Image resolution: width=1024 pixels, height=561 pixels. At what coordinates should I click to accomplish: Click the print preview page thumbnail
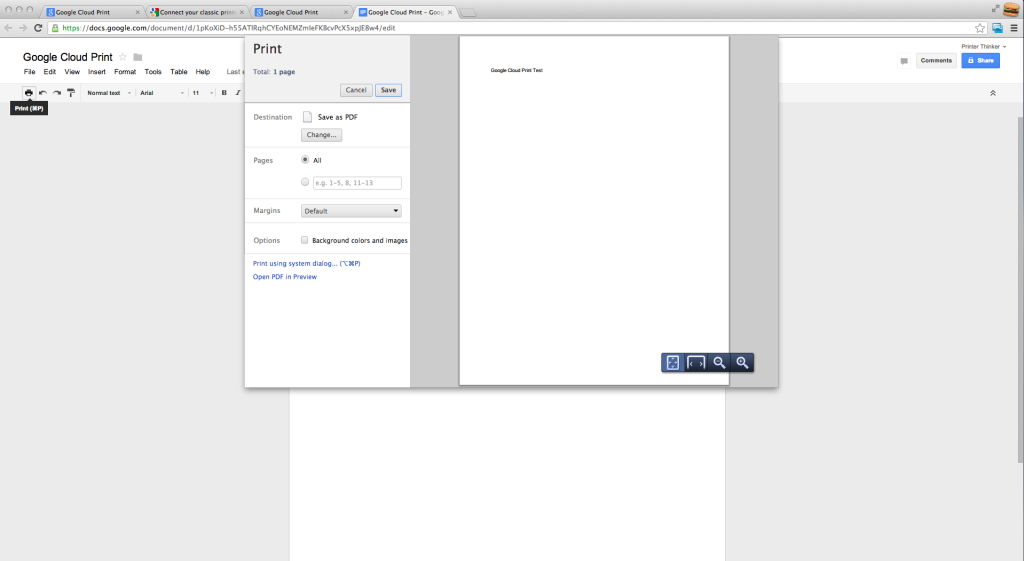pos(594,210)
